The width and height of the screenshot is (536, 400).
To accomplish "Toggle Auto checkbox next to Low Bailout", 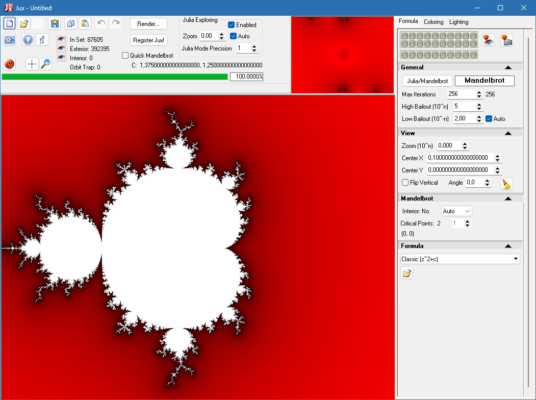I will click(x=489, y=119).
